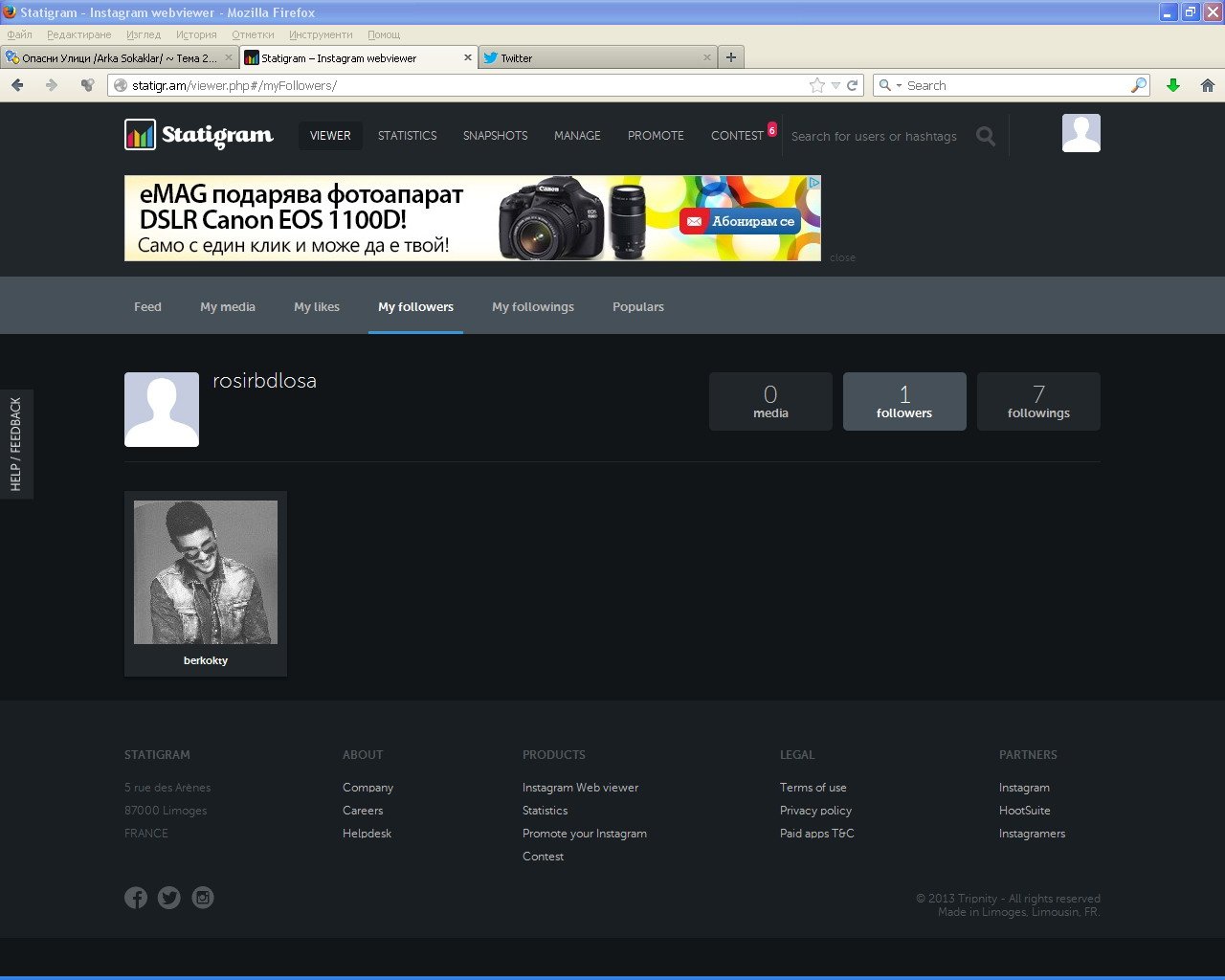The height and width of the screenshot is (980, 1225).
Task: Switch to My followings tab
Action: 533,307
